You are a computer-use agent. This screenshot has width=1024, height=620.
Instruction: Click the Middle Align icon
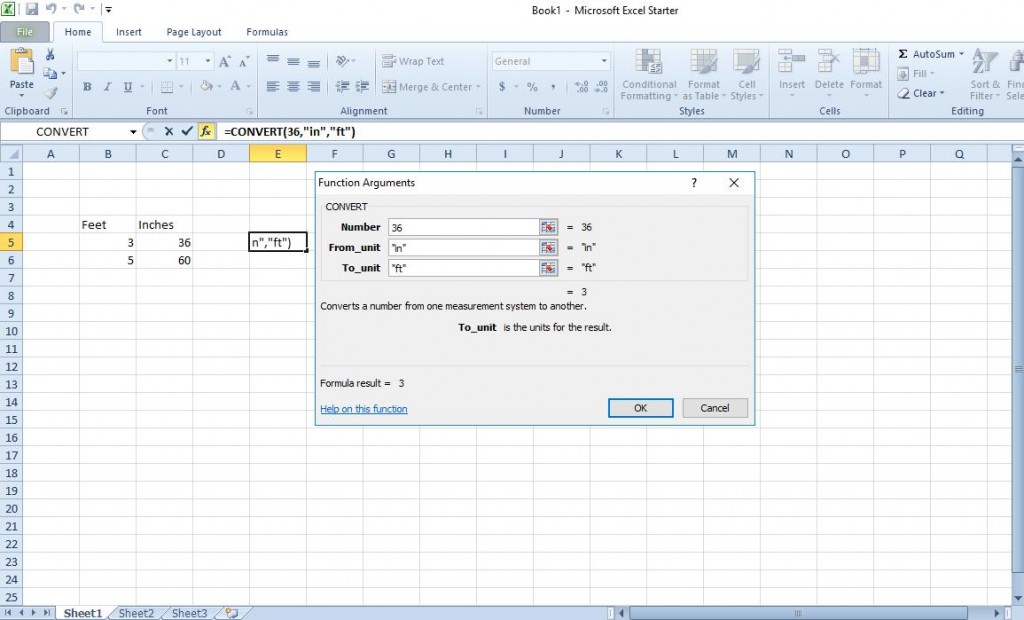pyautogui.click(x=293, y=61)
